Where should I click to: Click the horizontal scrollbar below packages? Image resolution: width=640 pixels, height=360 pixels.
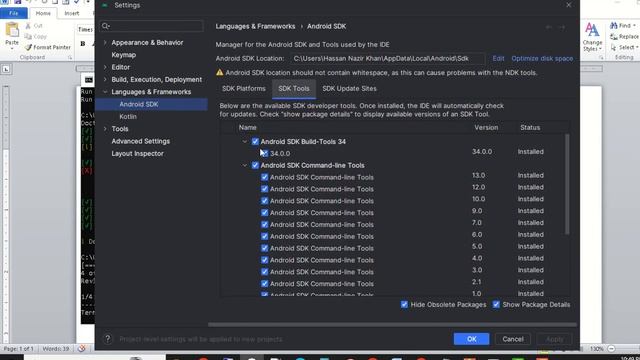click(x=392, y=324)
